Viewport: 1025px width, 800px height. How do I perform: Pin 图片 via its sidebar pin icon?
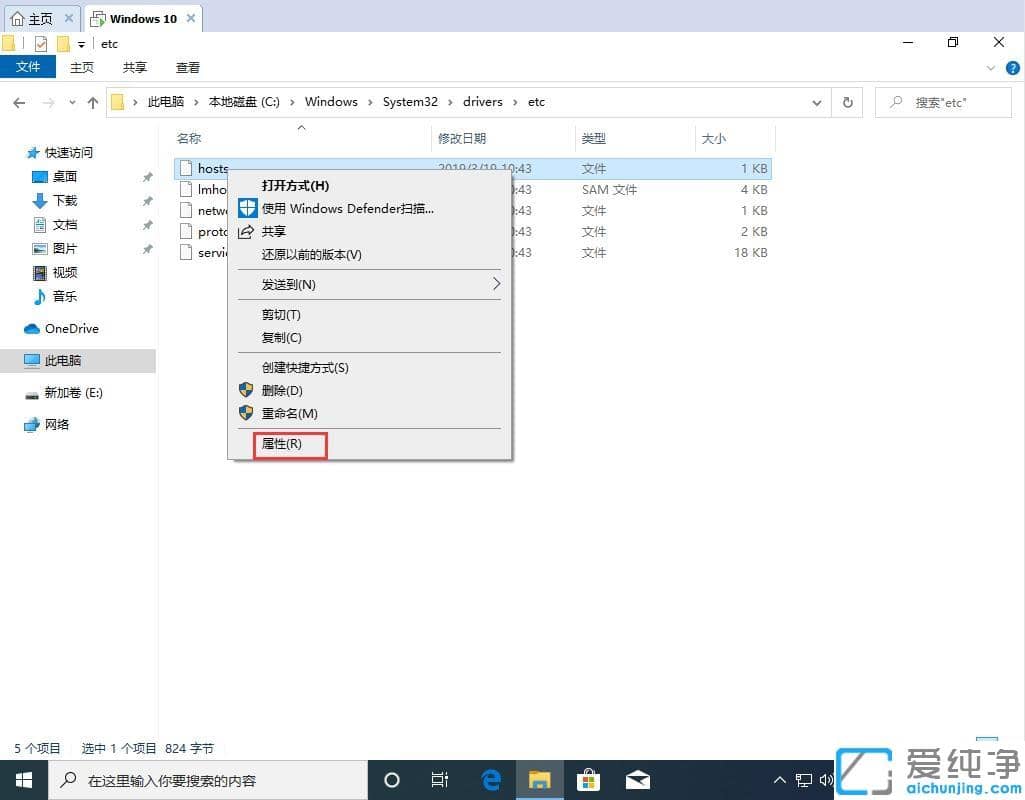point(148,248)
